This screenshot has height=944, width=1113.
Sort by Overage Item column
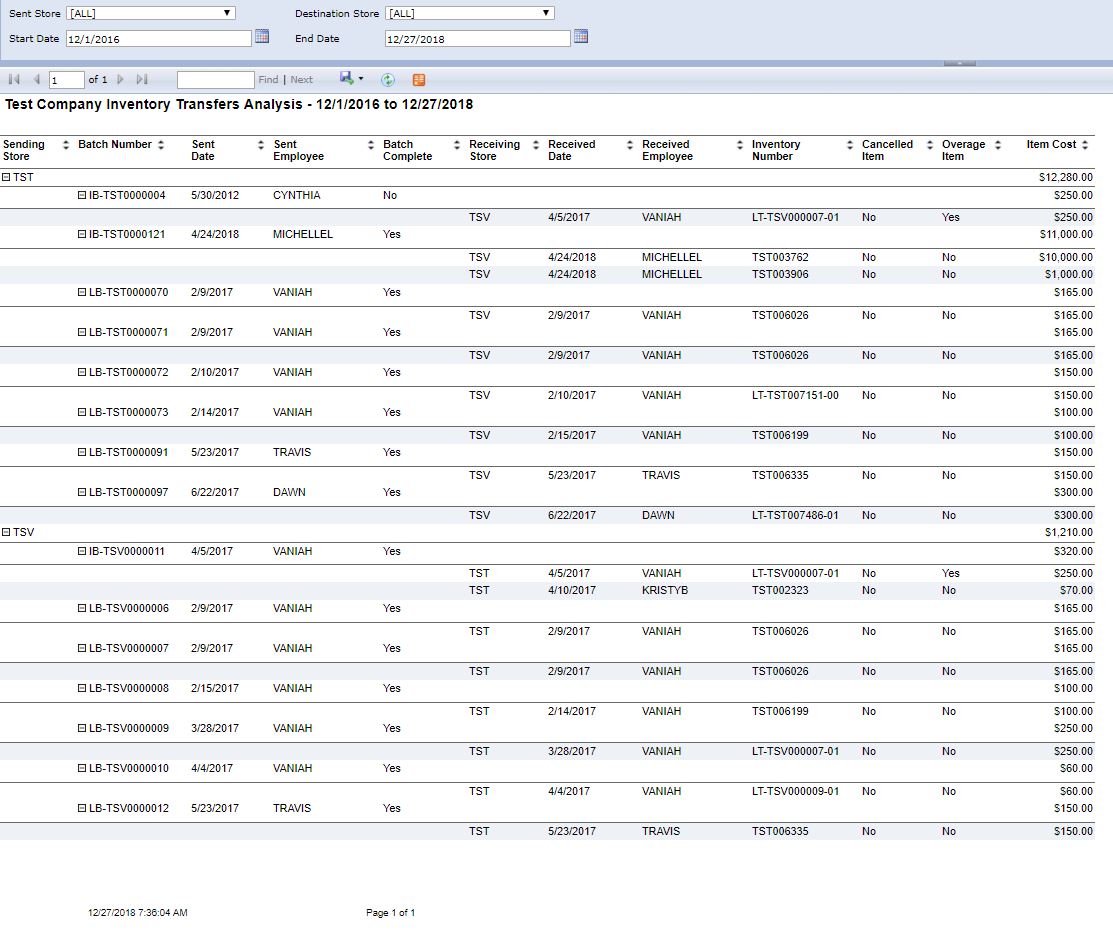tap(997, 145)
